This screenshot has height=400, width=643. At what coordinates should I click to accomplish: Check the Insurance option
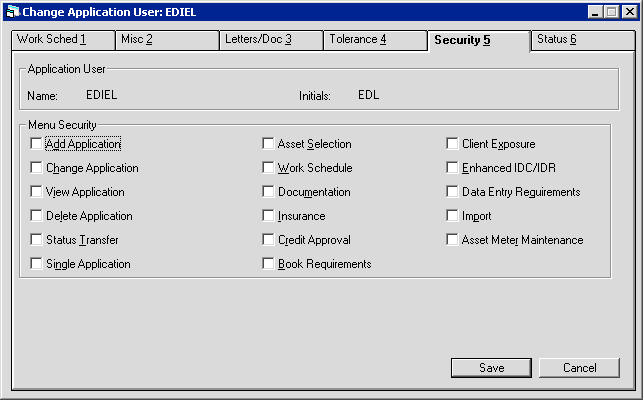coord(268,216)
